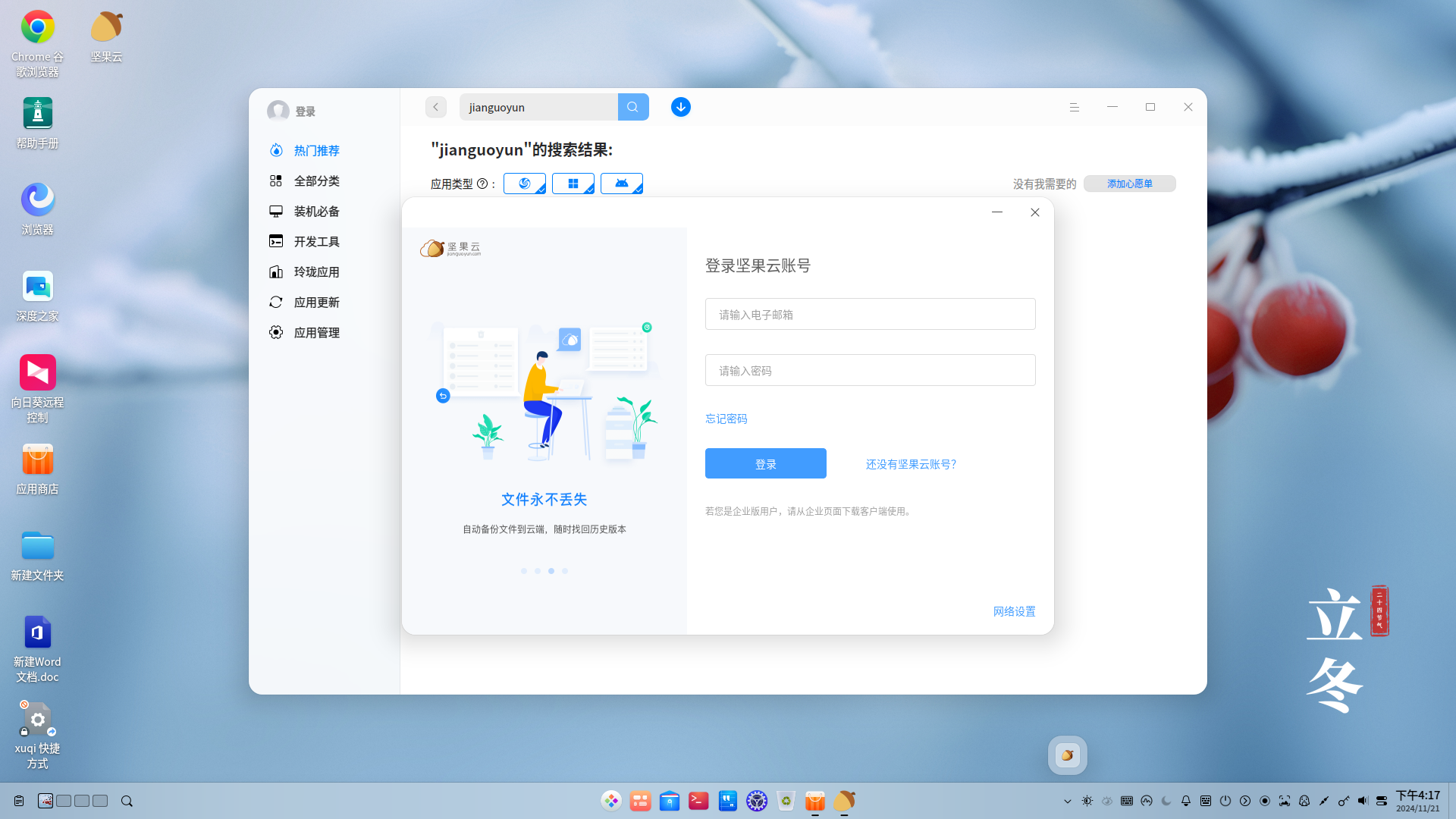Open 坚果云 desktop shortcut
Screen dimensions: 1456x819
pyautogui.click(x=106, y=36)
